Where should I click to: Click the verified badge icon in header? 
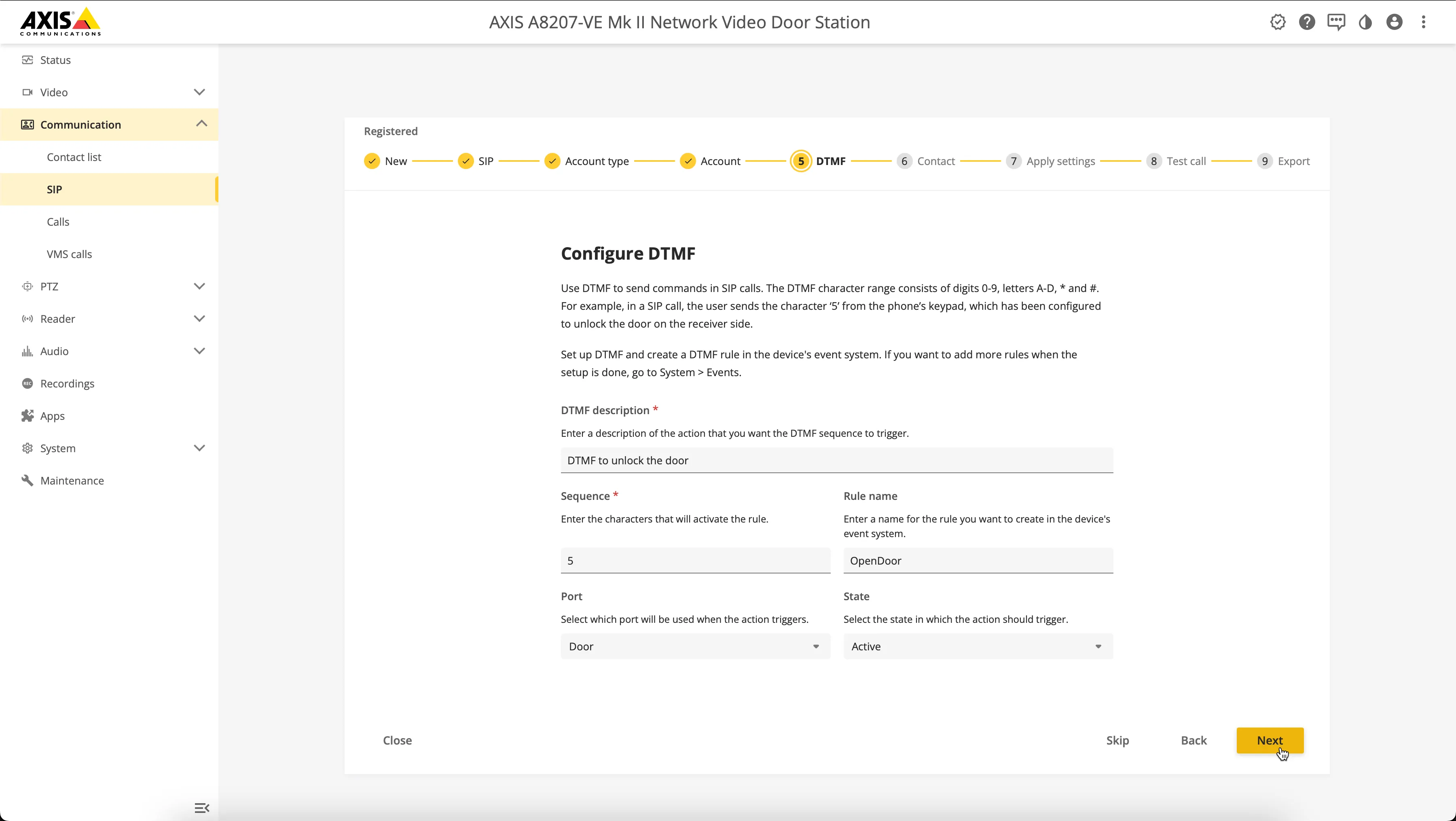1278,22
